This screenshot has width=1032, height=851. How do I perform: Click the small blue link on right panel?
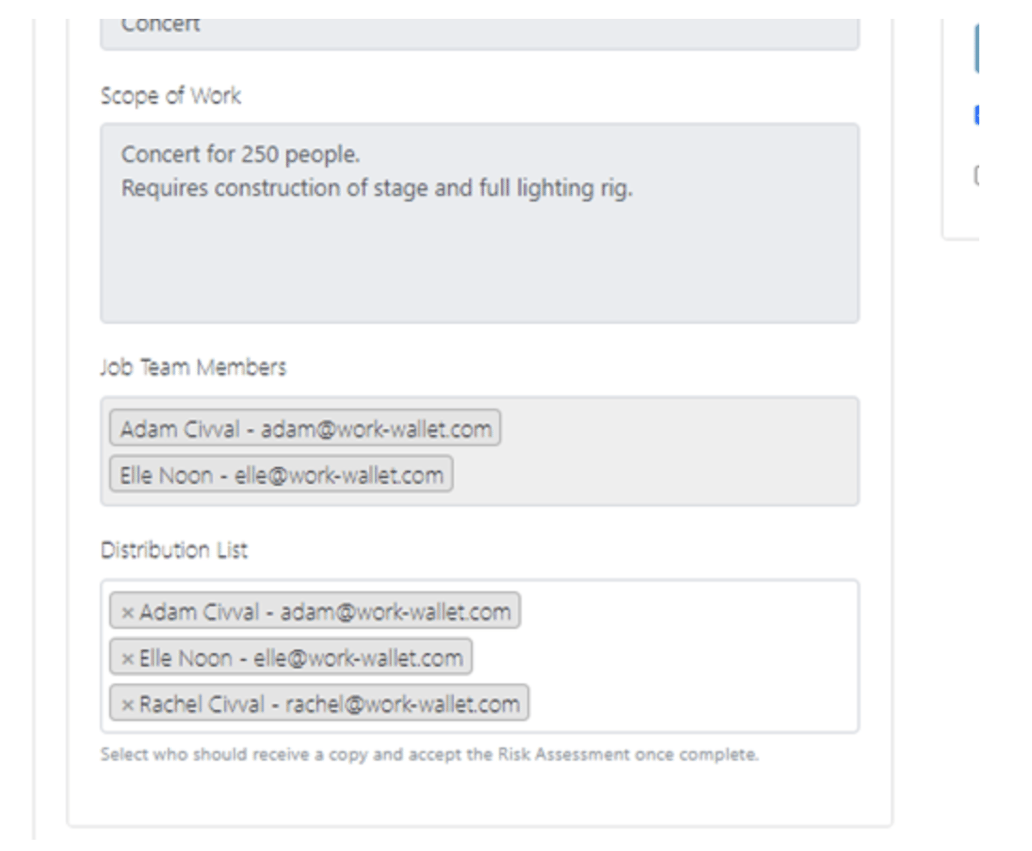click(x=977, y=115)
